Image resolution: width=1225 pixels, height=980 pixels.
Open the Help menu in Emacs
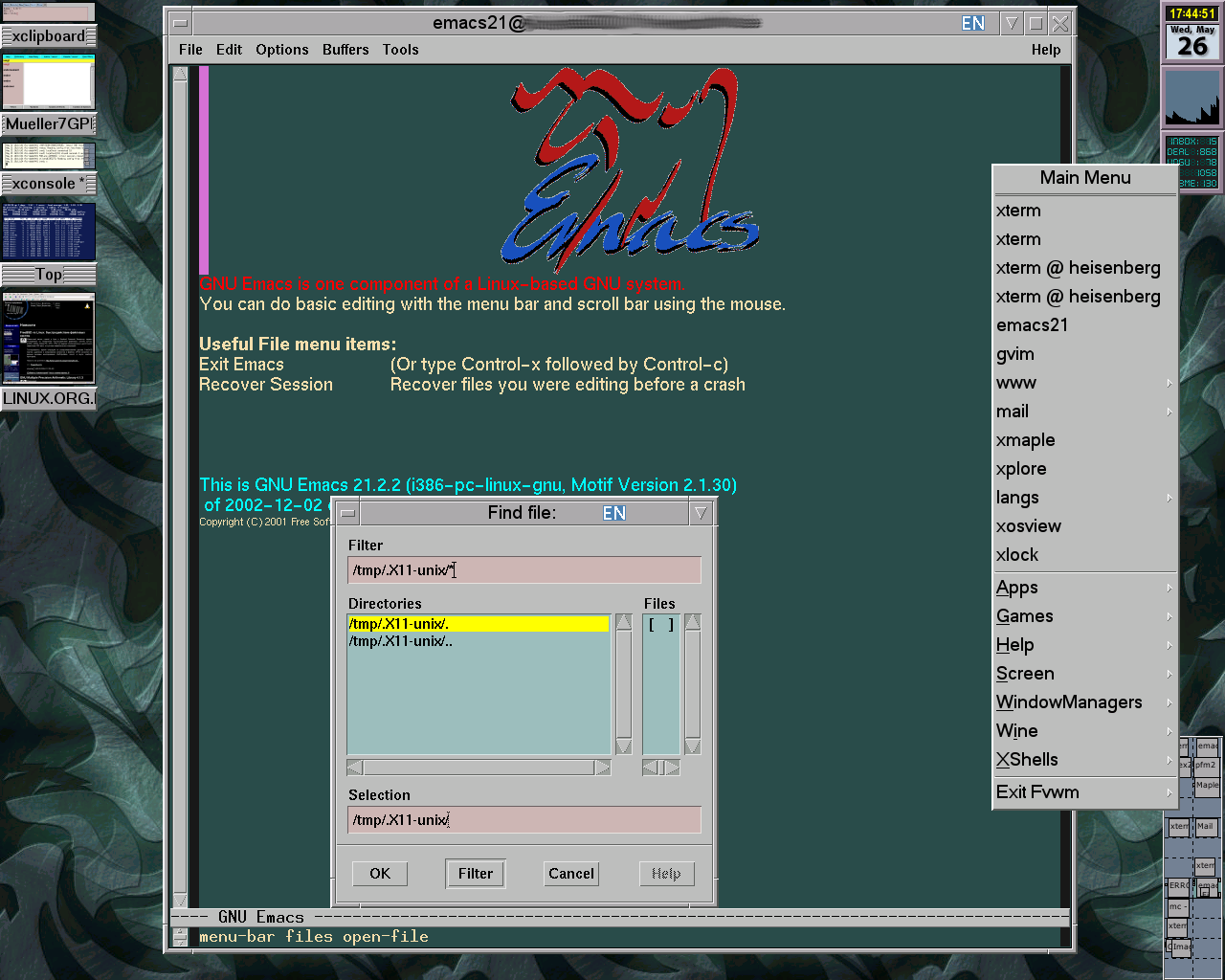[x=1046, y=50]
